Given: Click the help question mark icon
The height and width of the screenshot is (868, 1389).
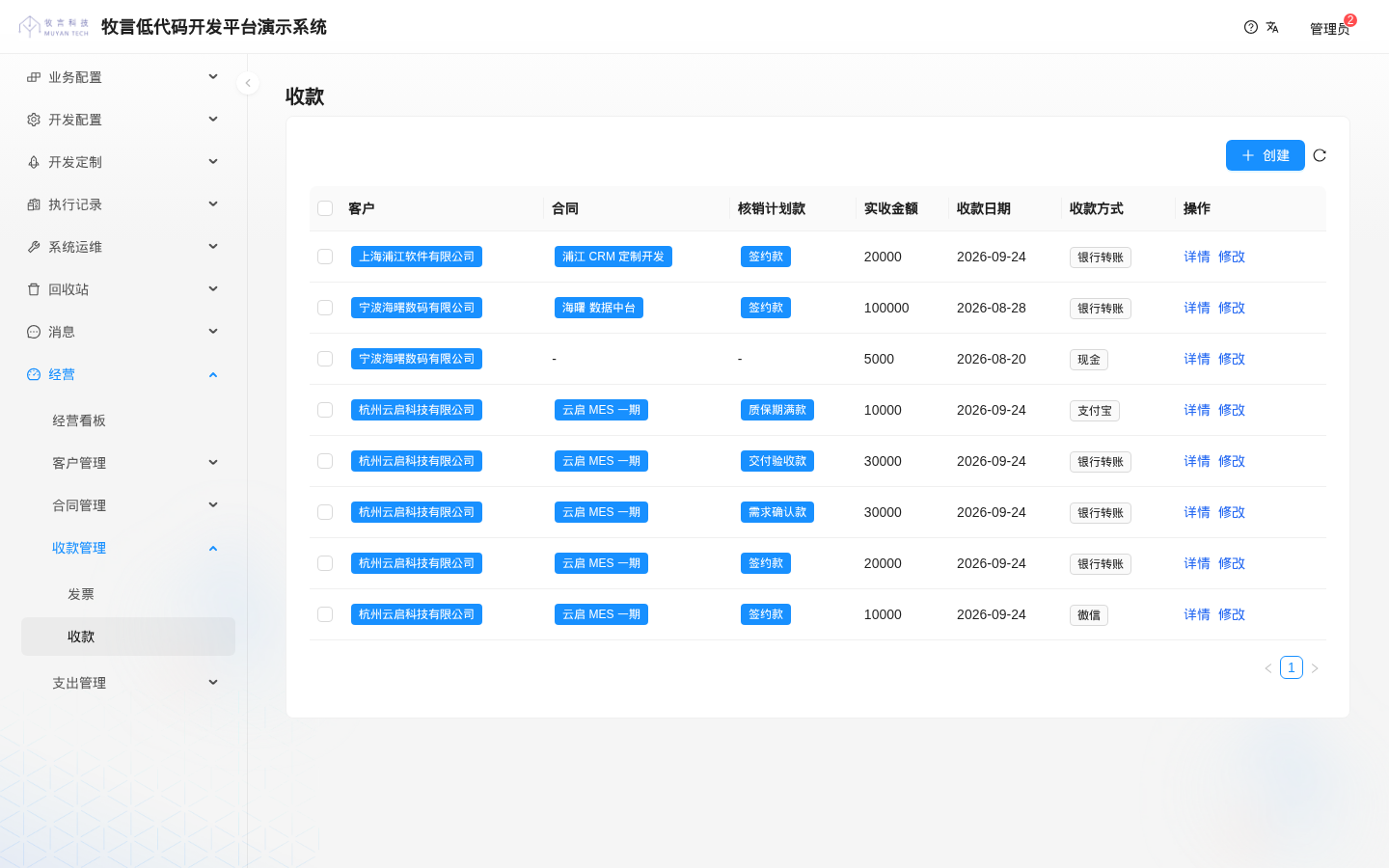Looking at the screenshot, I should click(x=1251, y=27).
